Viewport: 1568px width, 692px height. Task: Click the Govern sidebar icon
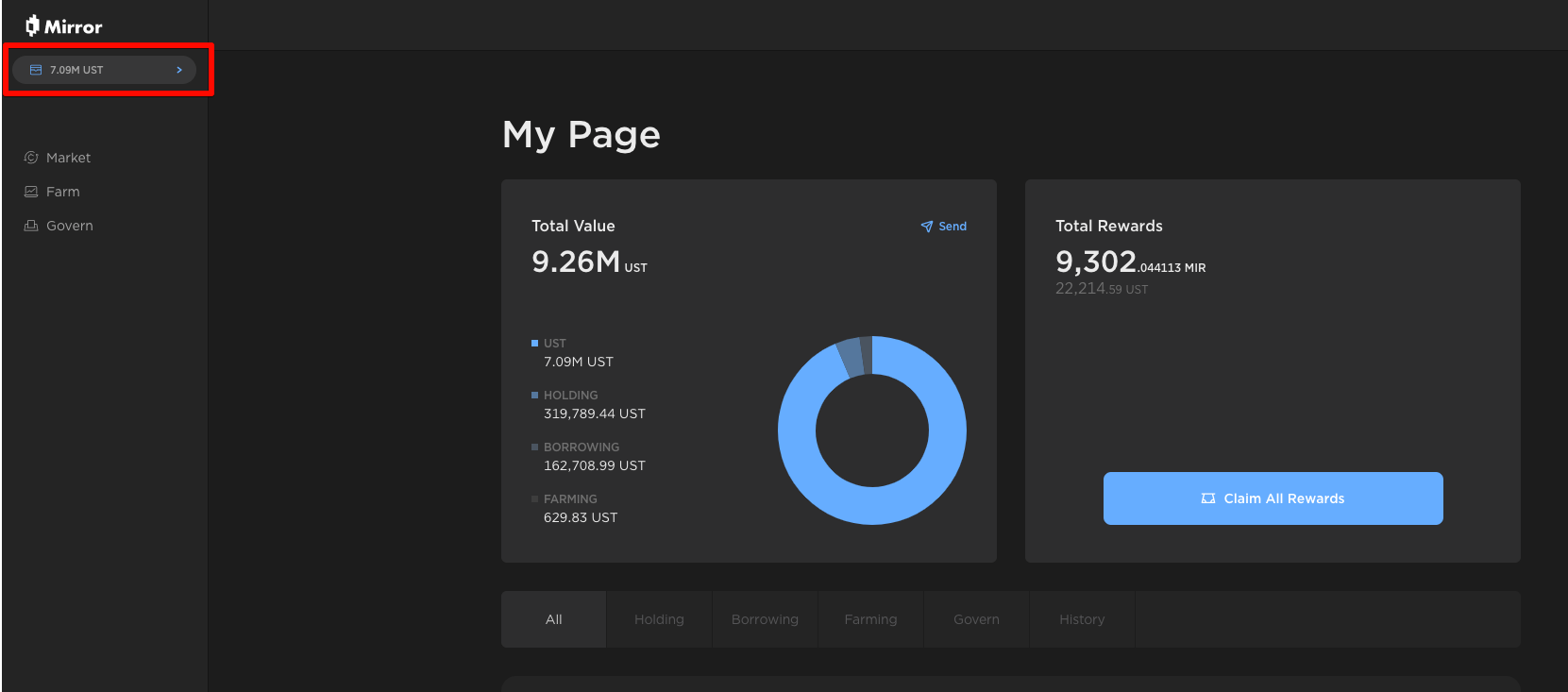pos(31,226)
